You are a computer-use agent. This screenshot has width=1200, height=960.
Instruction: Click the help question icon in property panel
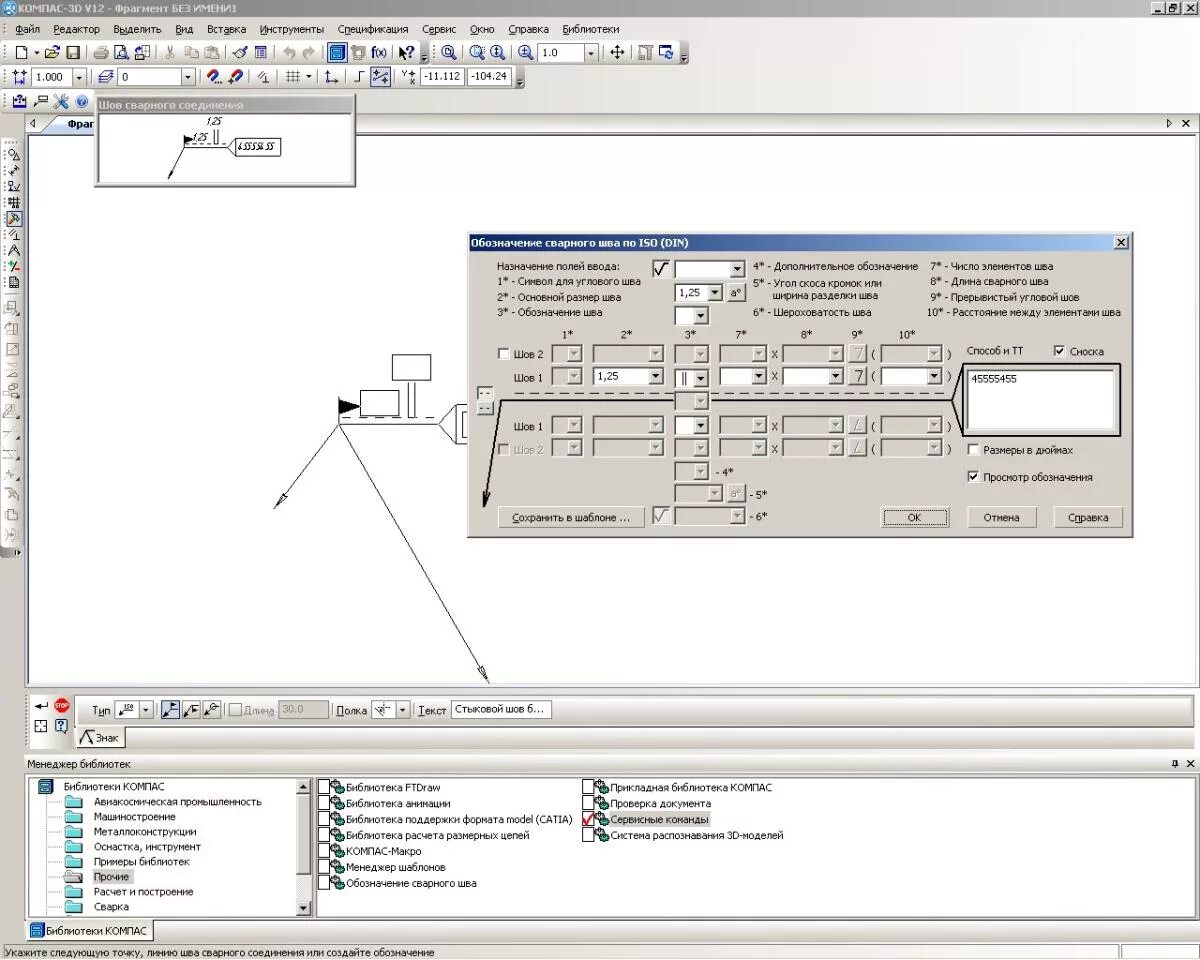(x=61, y=726)
